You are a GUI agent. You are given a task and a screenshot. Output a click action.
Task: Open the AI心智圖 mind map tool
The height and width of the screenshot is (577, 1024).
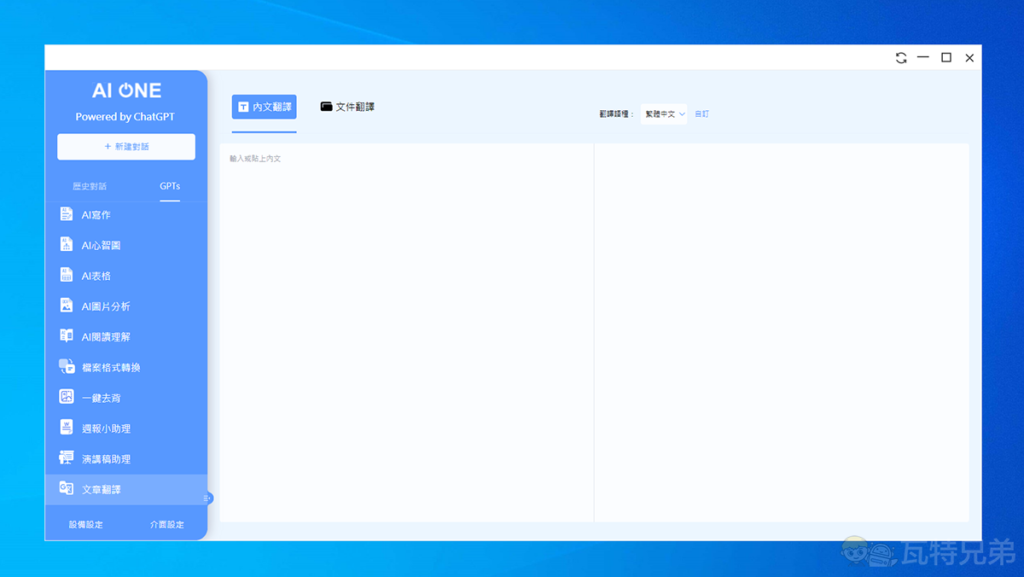tap(100, 245)
